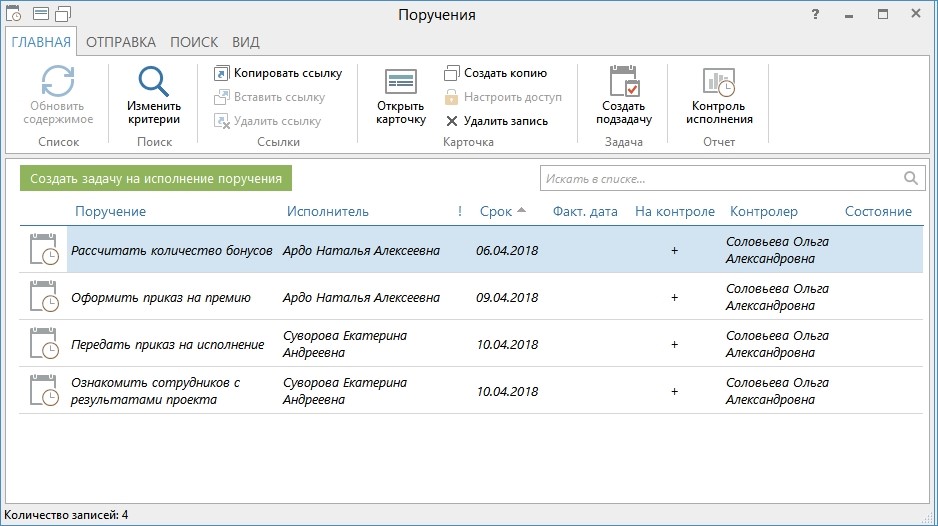938x526 pixels.
Task: Sort by Факт. дата column header
Action: click(585, 211)
